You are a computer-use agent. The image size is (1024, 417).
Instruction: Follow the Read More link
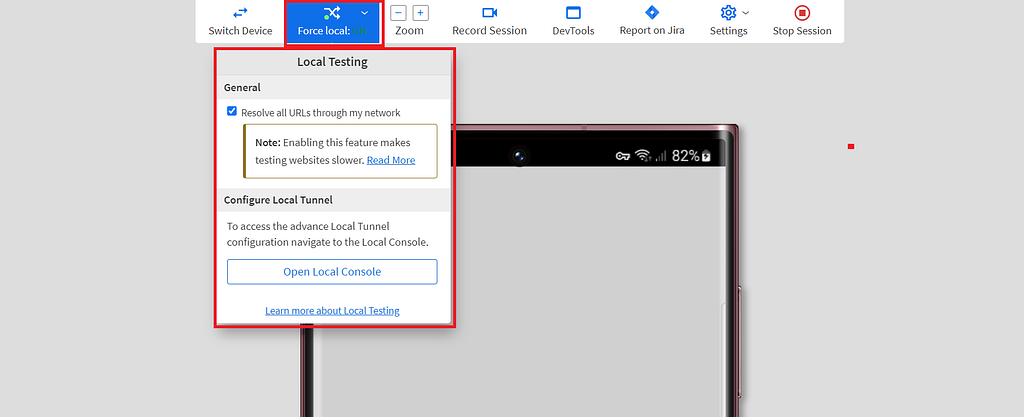click(391, 160)
